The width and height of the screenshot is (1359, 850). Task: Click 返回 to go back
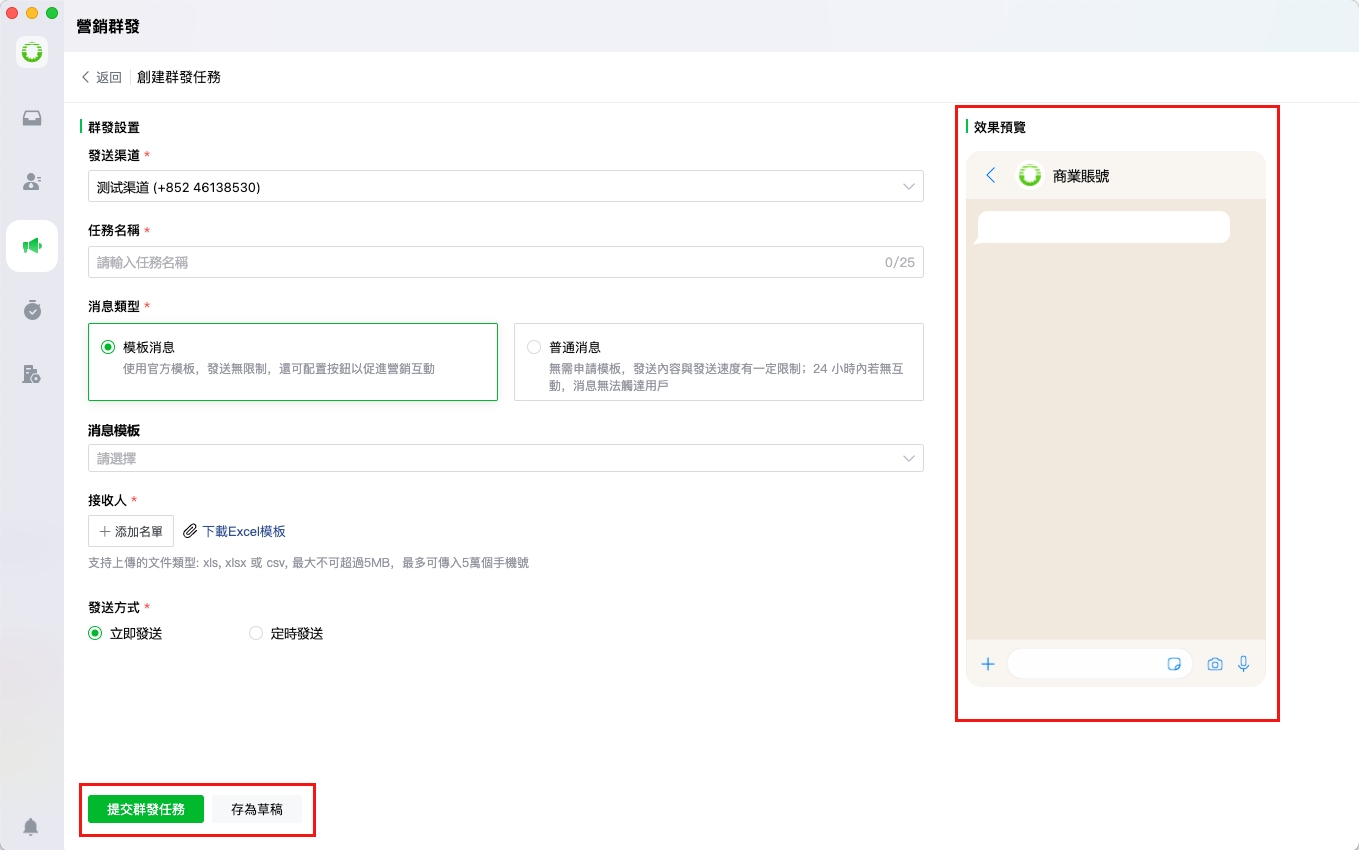coord(101,77)
